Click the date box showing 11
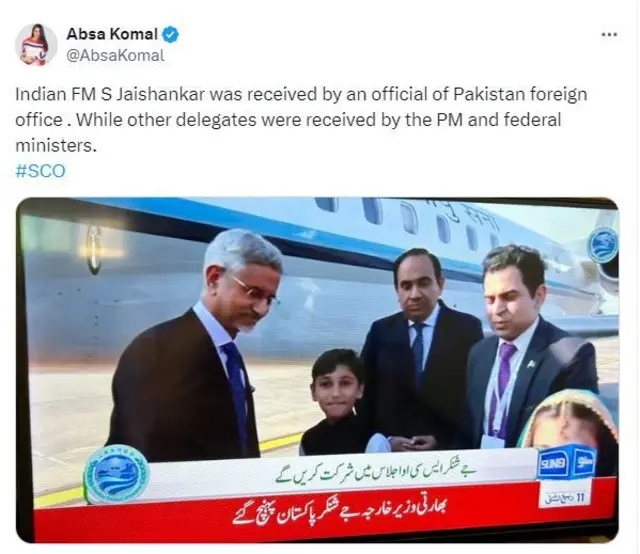The image size is (640, 554). 568,498
